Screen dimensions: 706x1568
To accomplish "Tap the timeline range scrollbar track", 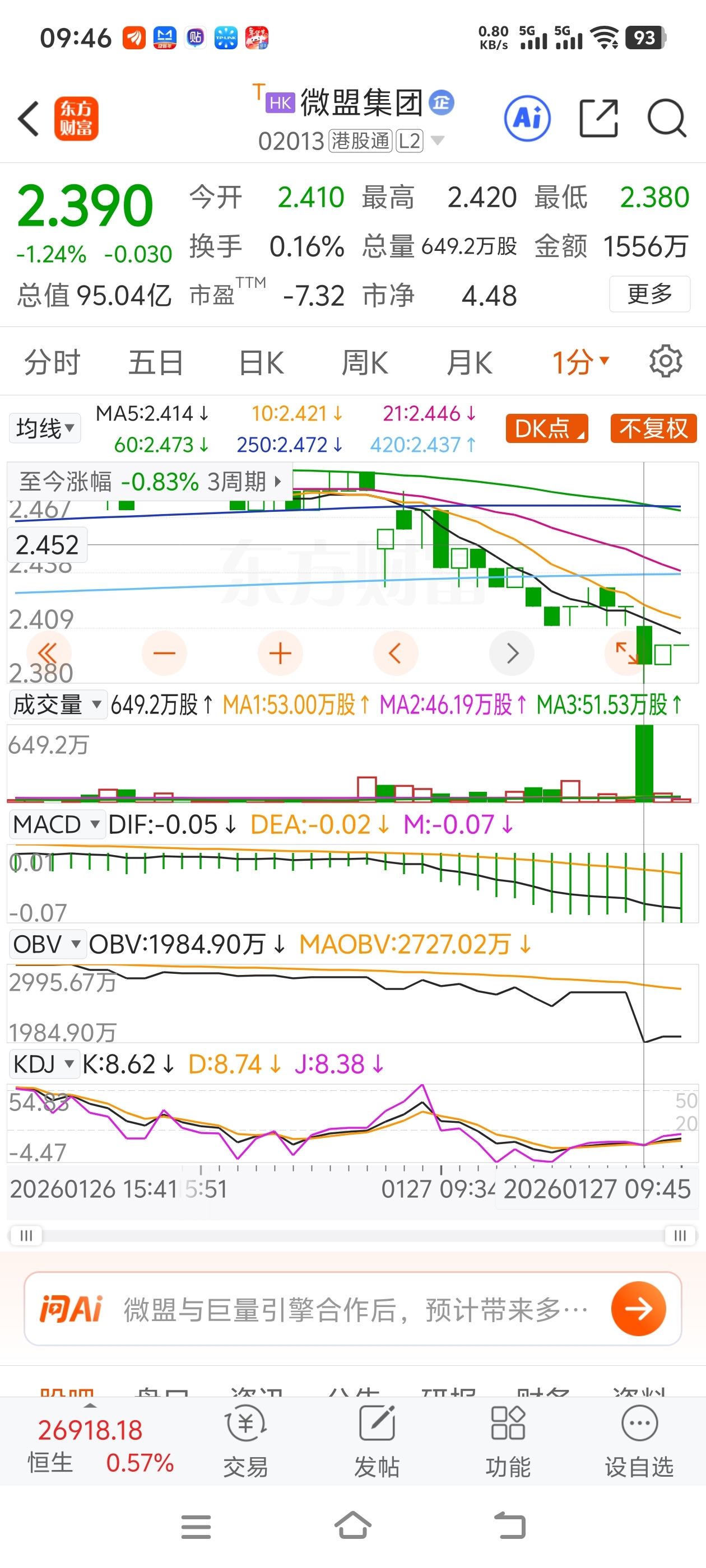I will tap(352, 1235).
